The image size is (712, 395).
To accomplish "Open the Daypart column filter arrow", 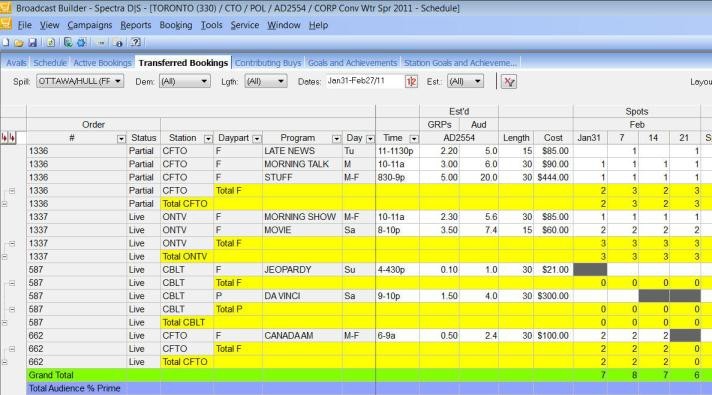I will click(257, 138).
